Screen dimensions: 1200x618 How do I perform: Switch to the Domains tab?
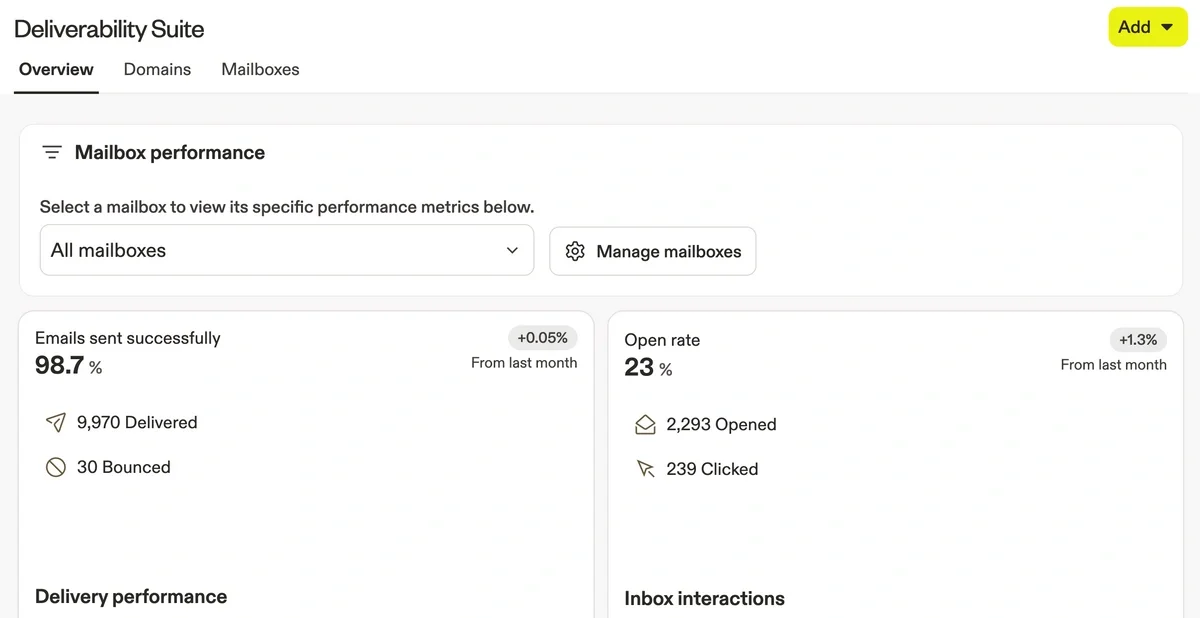(157, 69)
